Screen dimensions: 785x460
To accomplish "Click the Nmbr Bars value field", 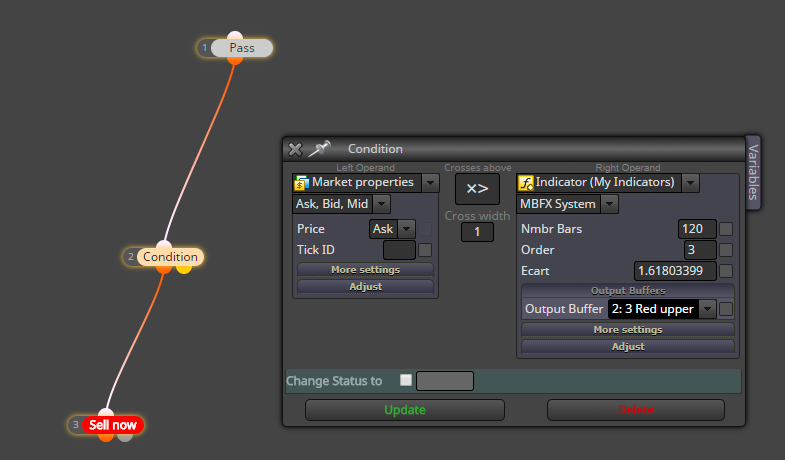I will pos(697,229).
